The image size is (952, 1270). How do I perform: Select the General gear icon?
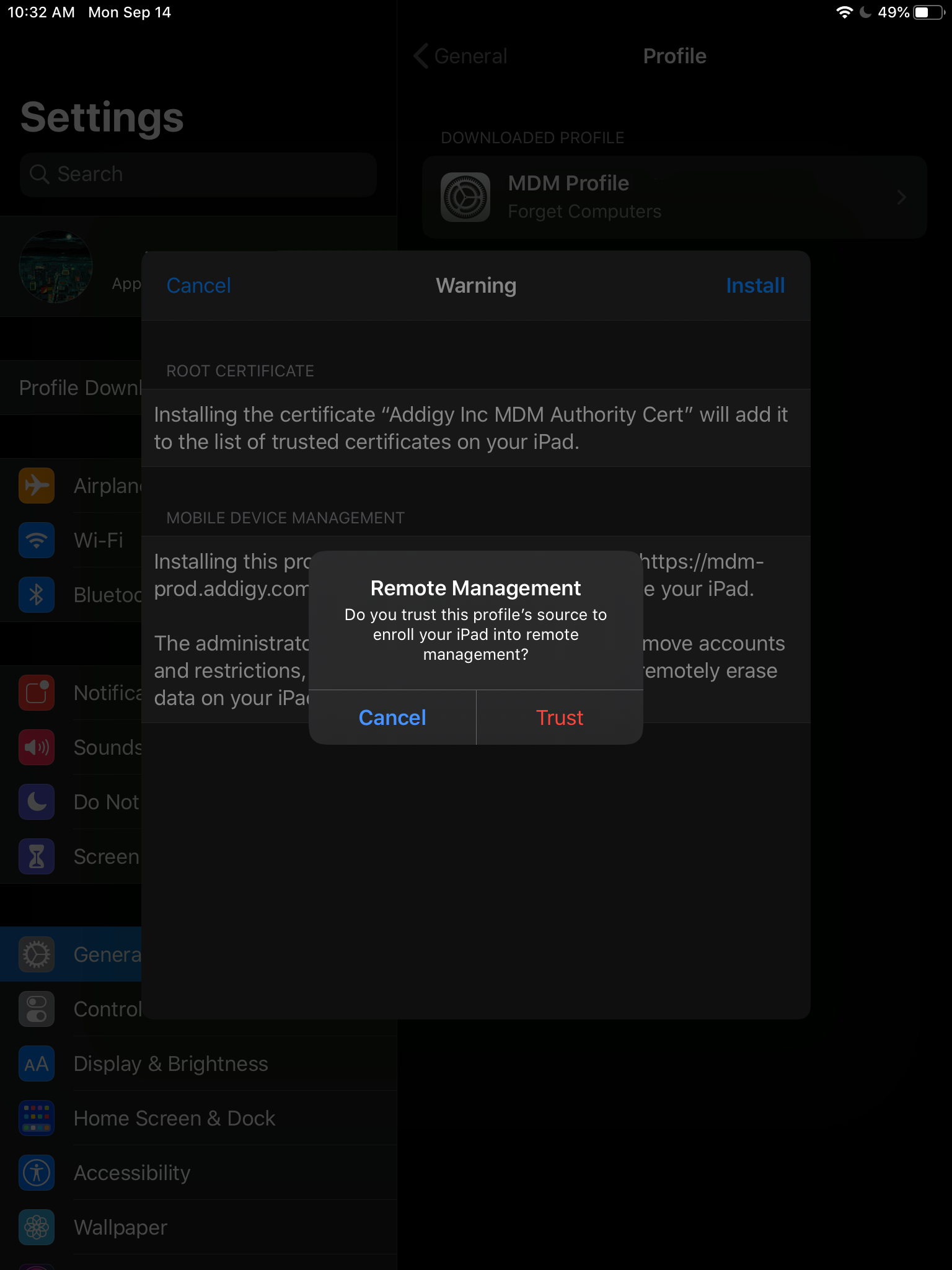[x=37, y=954]
